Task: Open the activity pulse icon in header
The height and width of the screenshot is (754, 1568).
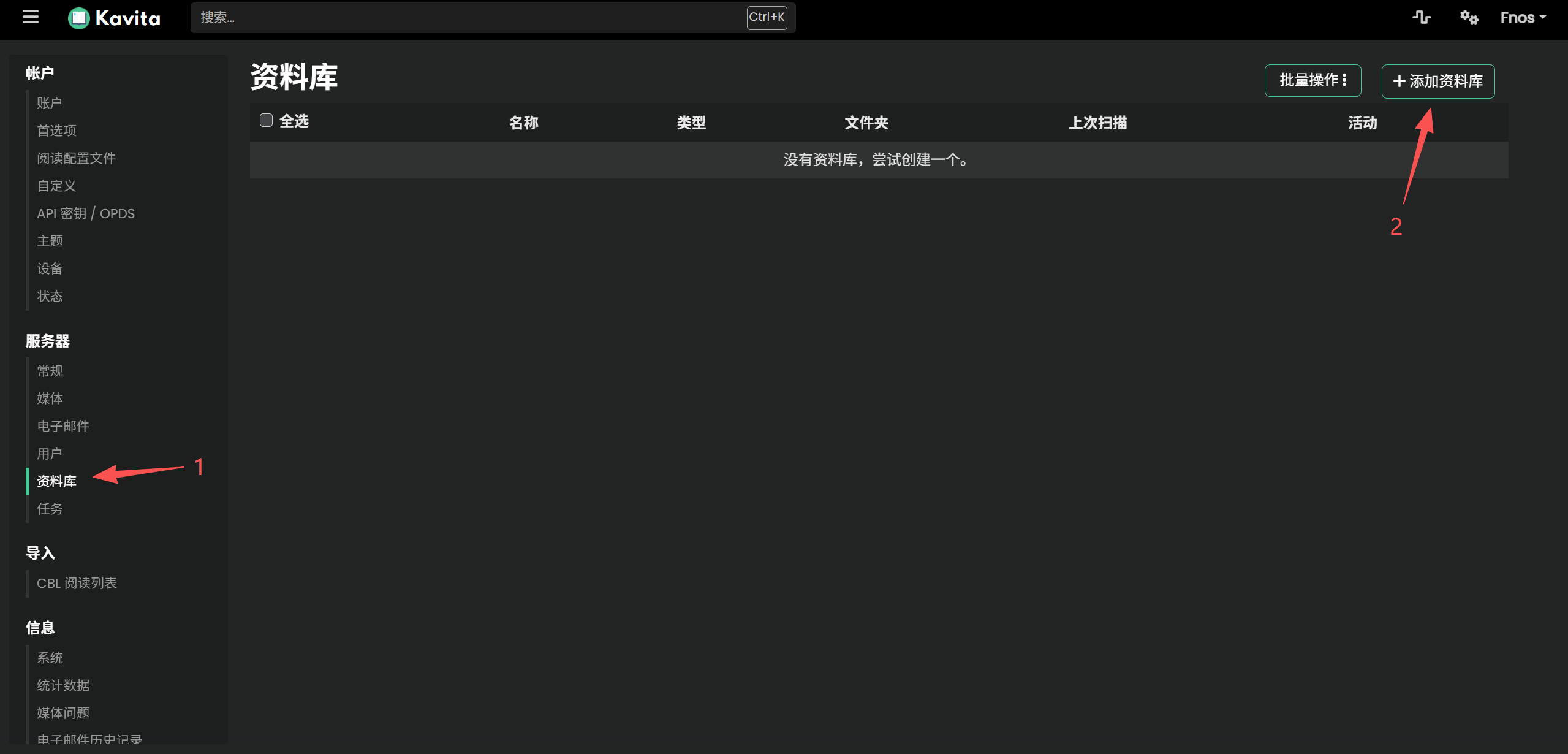Action: 1421,17
